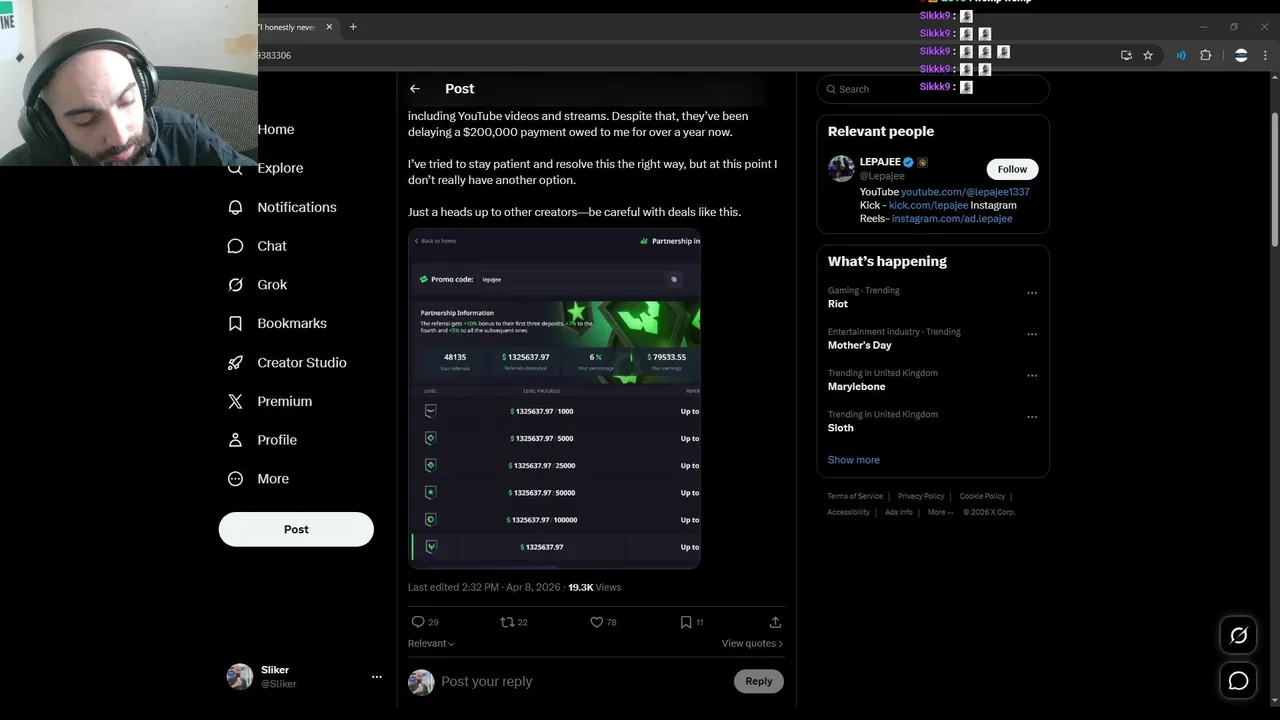This screenshot has height=720, width=1280.
Task: Click LEPAJEE profile avatar in Relevant people
Action: tap(841, 168)
